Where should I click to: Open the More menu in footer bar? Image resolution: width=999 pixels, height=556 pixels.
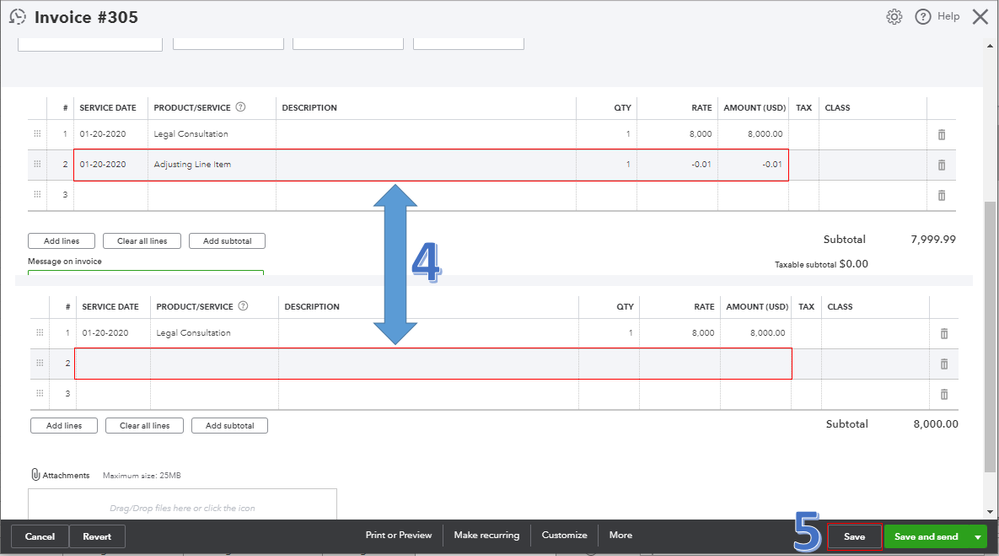click(x=621, y=535)
